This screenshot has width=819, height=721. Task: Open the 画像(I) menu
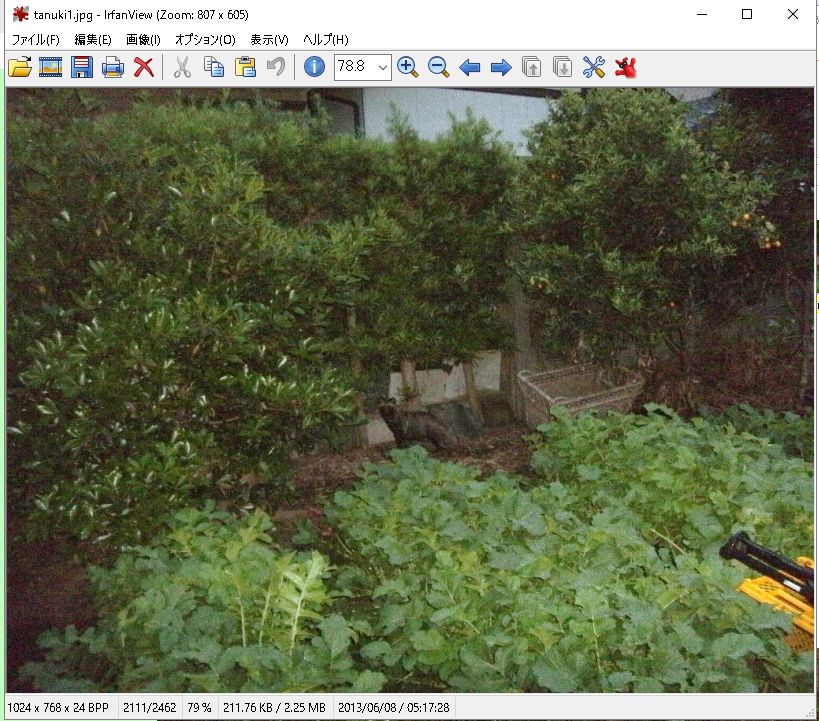[x=143, y=40]
